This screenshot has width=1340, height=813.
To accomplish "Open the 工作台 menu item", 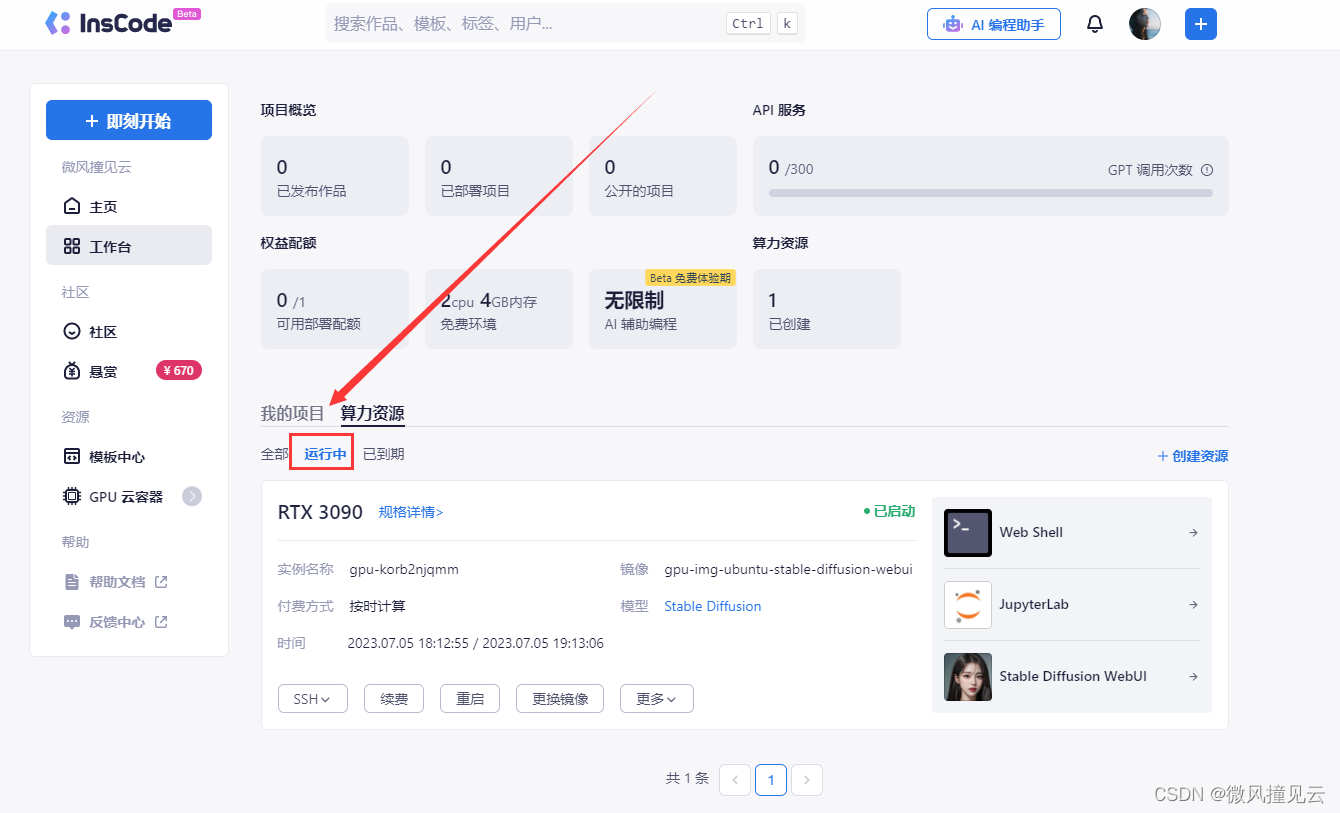I will [x=129, y=246].
